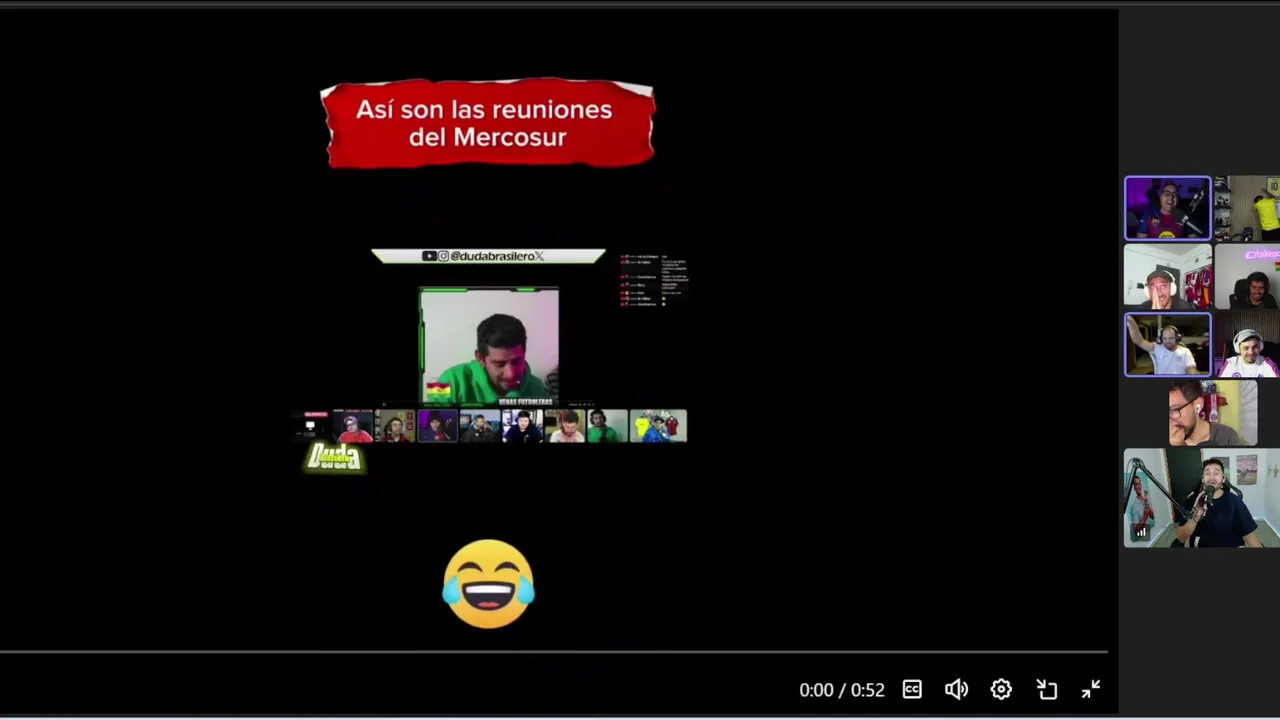Click the 'Así son las reuniones del Mercosur' banner
Screen dimensions: 1280x720
(488, 124)
